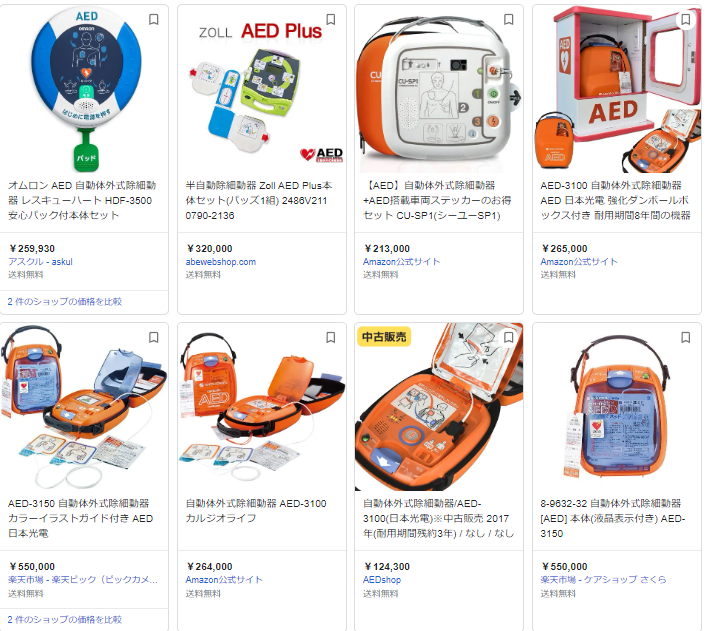The image size is (712, 631).
Task: Open the アスクル - askul seller link
Action: pyautogui.click(x=40, y=262)
